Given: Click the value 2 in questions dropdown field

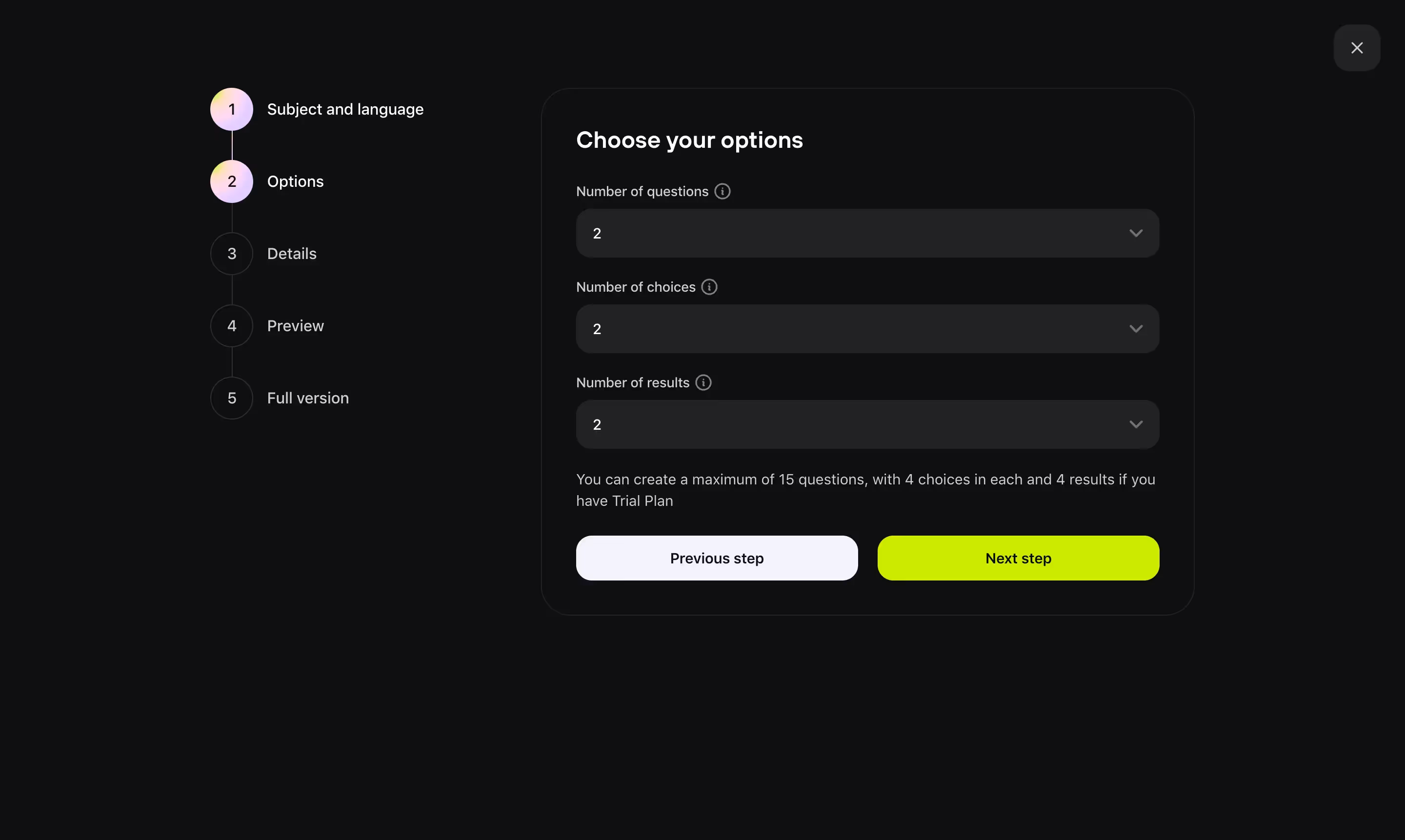Looking at the screenshot, I should point(597,233).
